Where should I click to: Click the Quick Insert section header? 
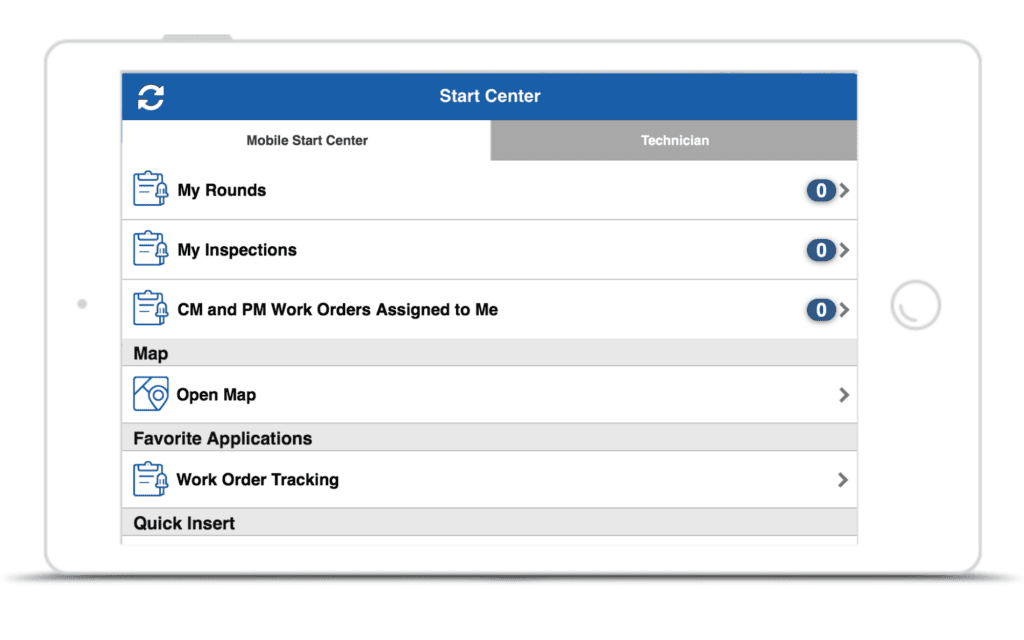click(x=489, y=523)
